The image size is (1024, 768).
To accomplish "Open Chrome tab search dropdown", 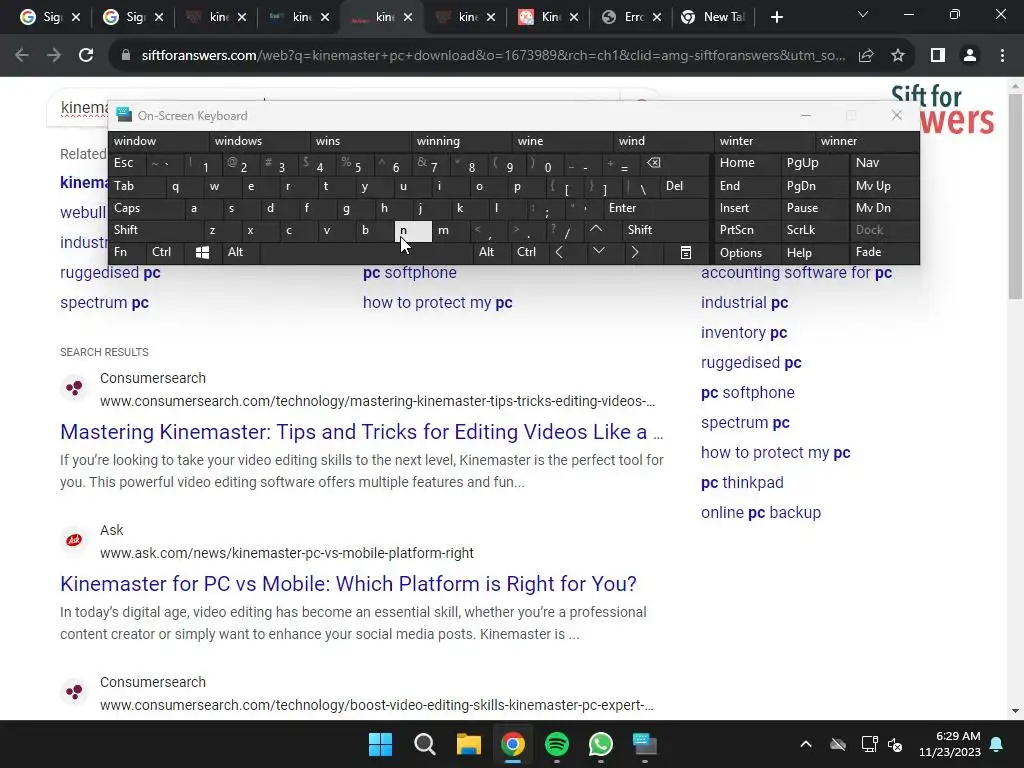I will click(x=863, y=14).
